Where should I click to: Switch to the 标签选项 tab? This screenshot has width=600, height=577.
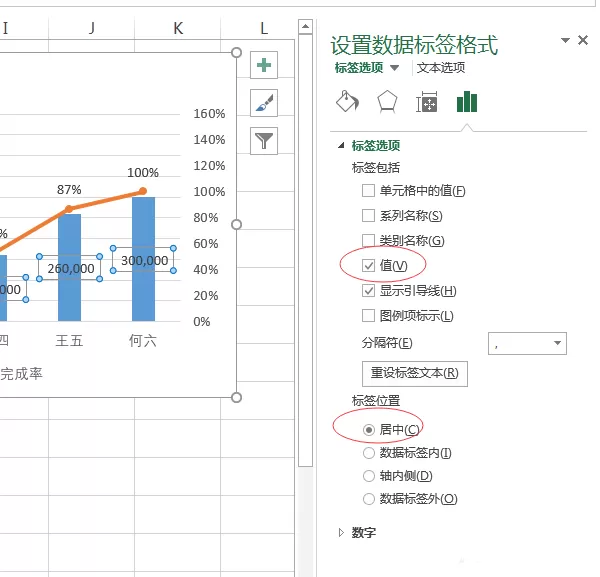click(x=359, y=68)
